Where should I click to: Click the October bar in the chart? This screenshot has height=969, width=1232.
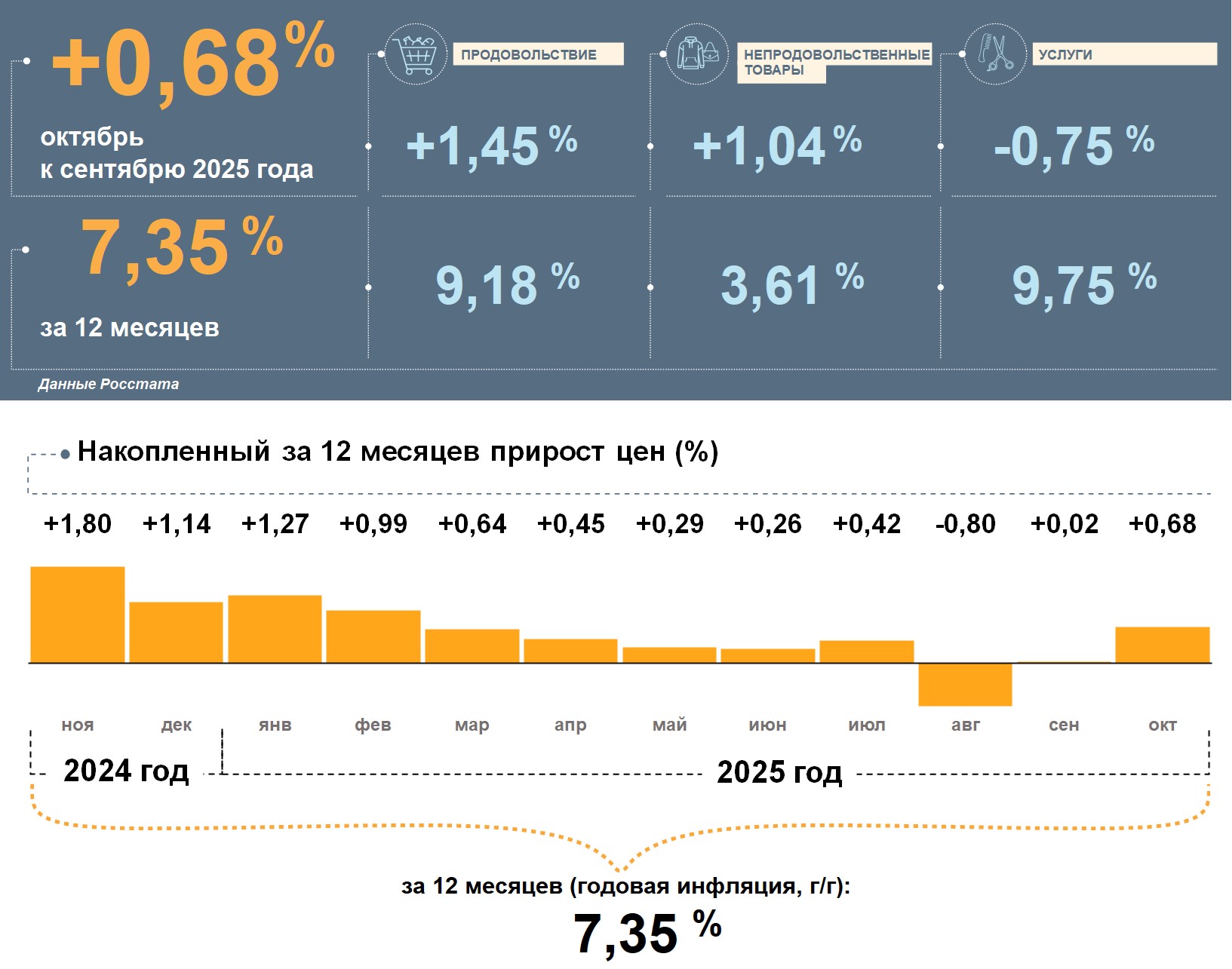(1162, 645)
